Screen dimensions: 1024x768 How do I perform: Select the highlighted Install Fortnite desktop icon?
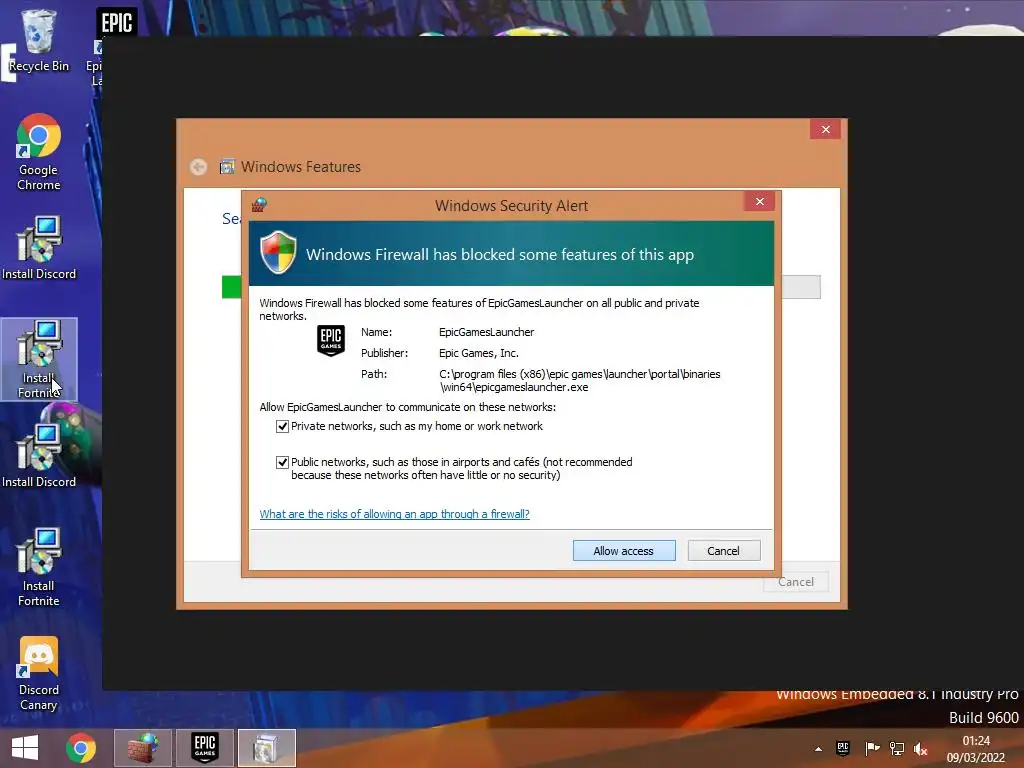pyautogui.click(x=39, y=359)
